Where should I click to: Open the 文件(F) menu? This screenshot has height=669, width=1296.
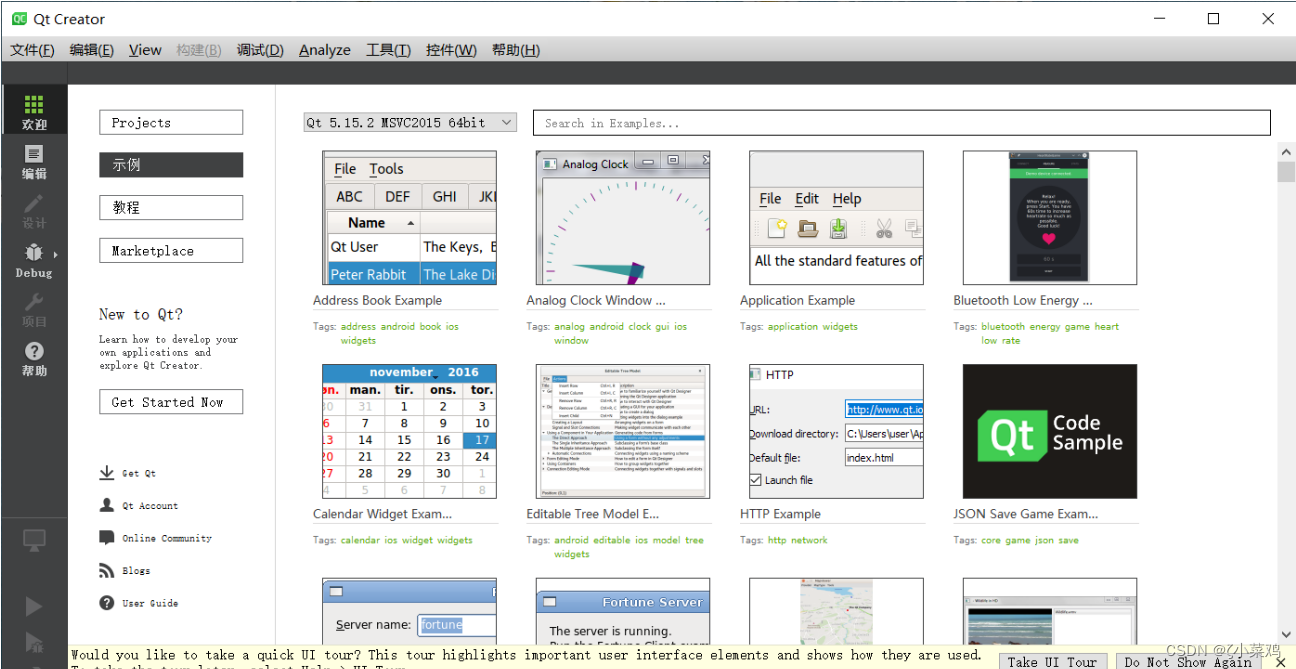click(x=32, y=50)
